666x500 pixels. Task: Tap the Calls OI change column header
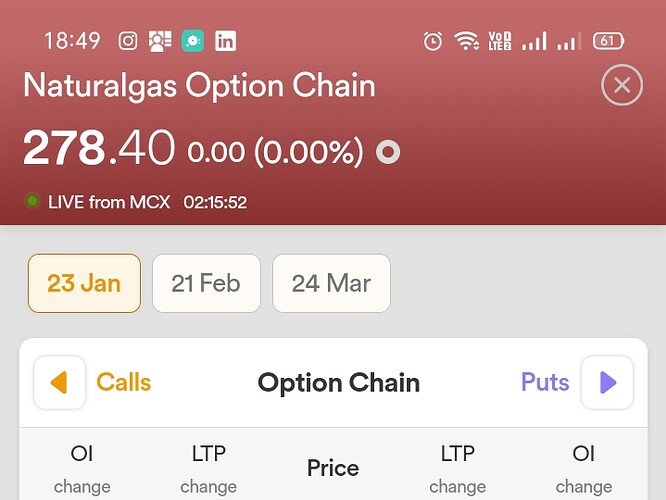[82, 469]
